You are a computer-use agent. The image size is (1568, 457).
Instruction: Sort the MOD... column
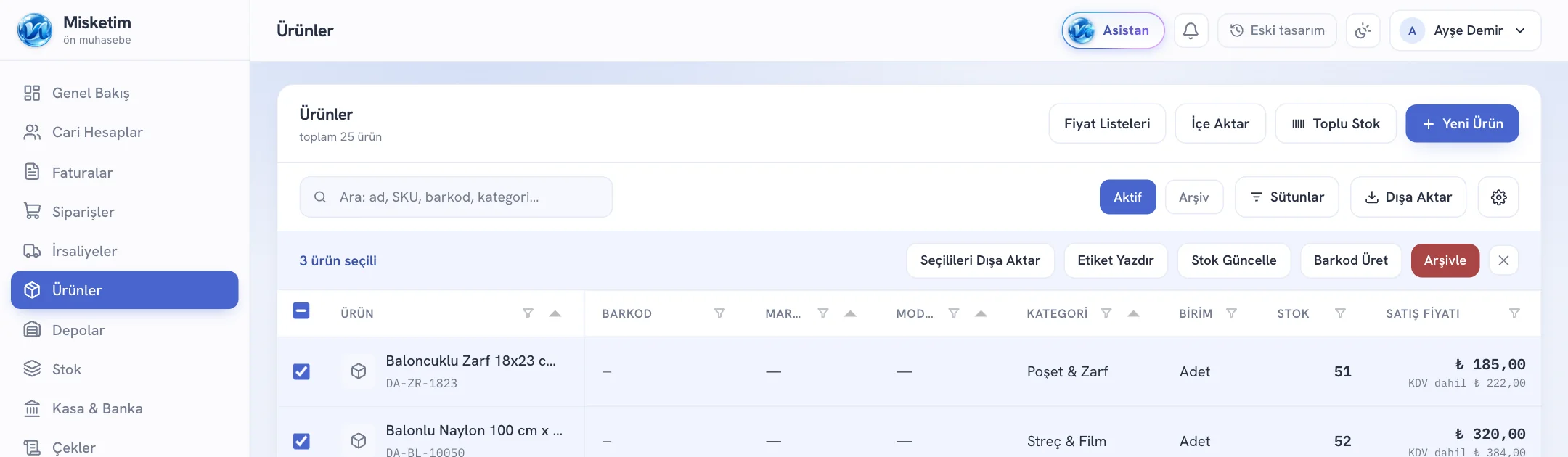click(x=981, y=313)
